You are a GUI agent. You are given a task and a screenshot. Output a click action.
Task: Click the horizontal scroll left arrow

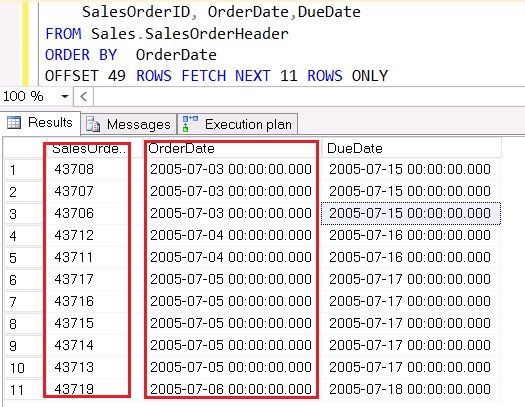[84, 97]
